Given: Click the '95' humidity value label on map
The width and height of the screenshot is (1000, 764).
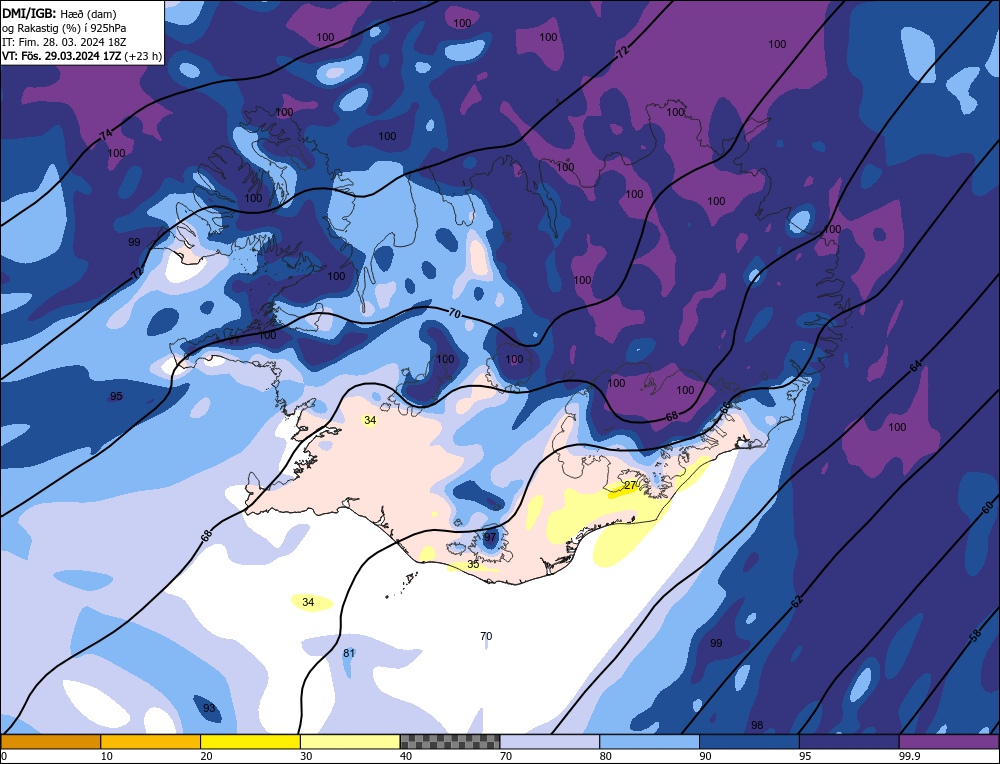Looking at the screenshot, I should (116, 396).
